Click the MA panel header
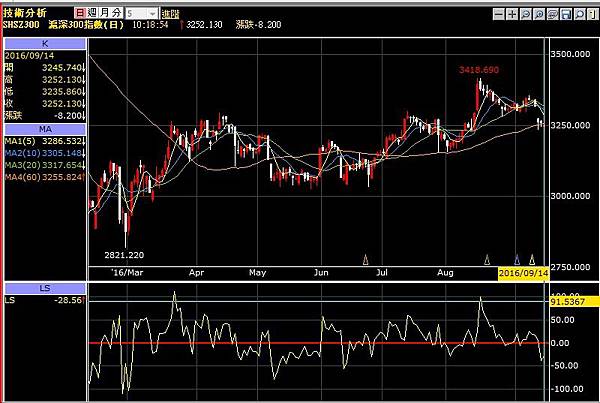Image resolution: width=600 pixels, height=403 pixels. [x=45, y=129]
